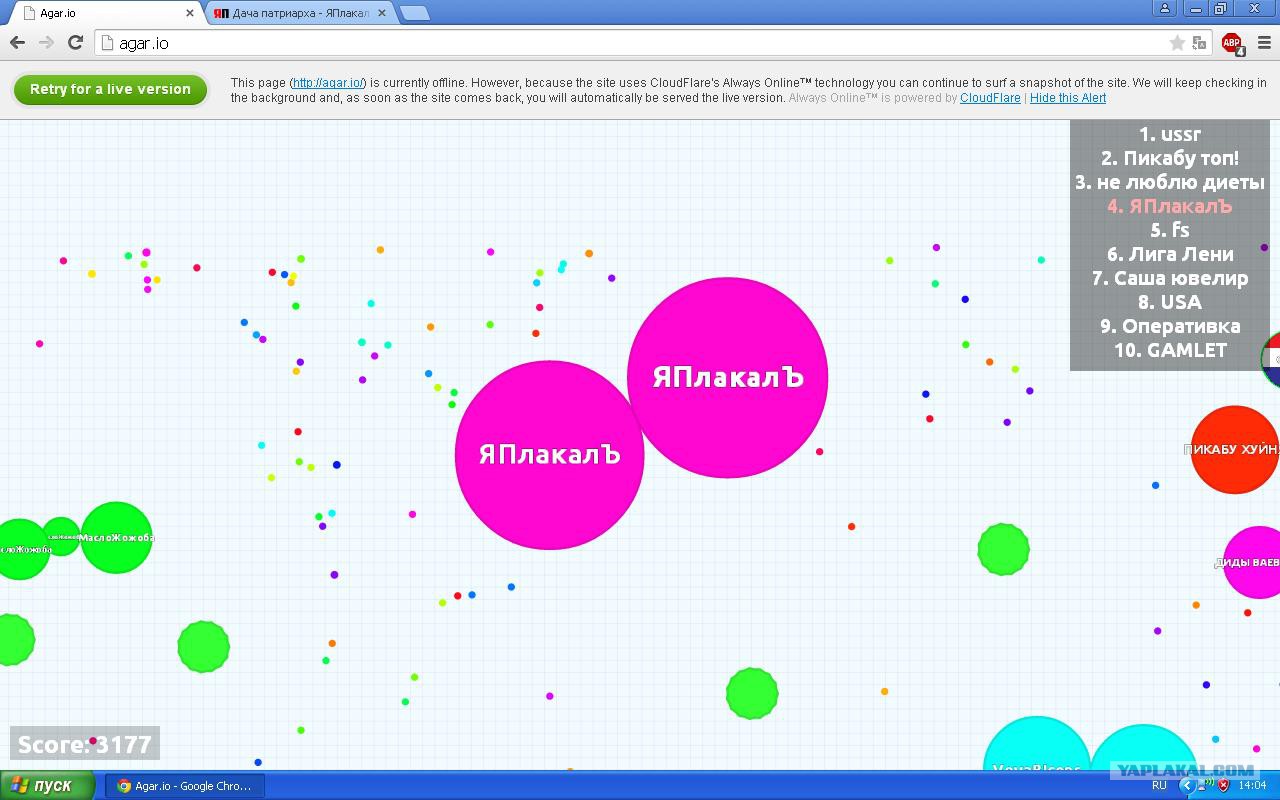The height and width of the screenshot is (800, 1280).
Task: Switch to the Дача патриарха - ЯПлакал tab
Action: click(x=303, y=13)
